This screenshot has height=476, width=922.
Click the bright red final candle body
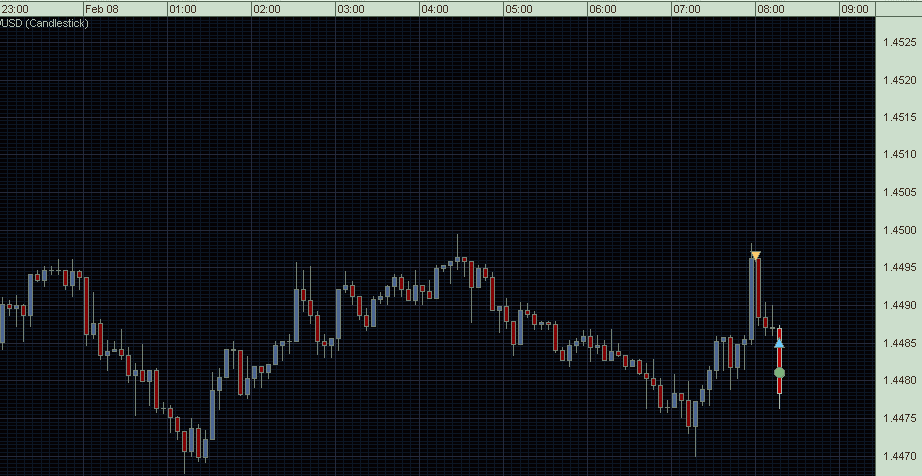(780, 361)
